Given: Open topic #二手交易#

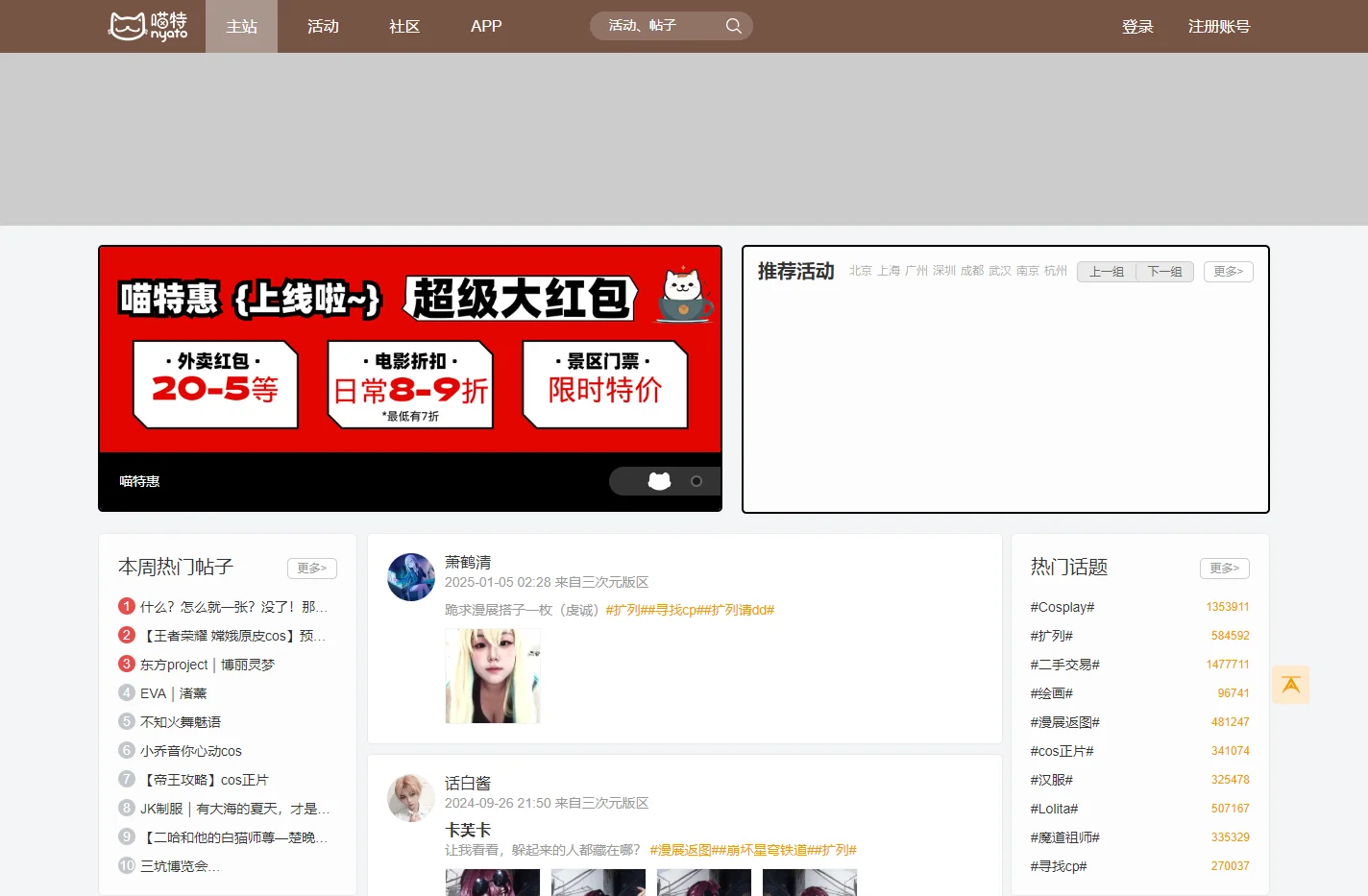Looking at the screenshot, I should click(1064, 665).
